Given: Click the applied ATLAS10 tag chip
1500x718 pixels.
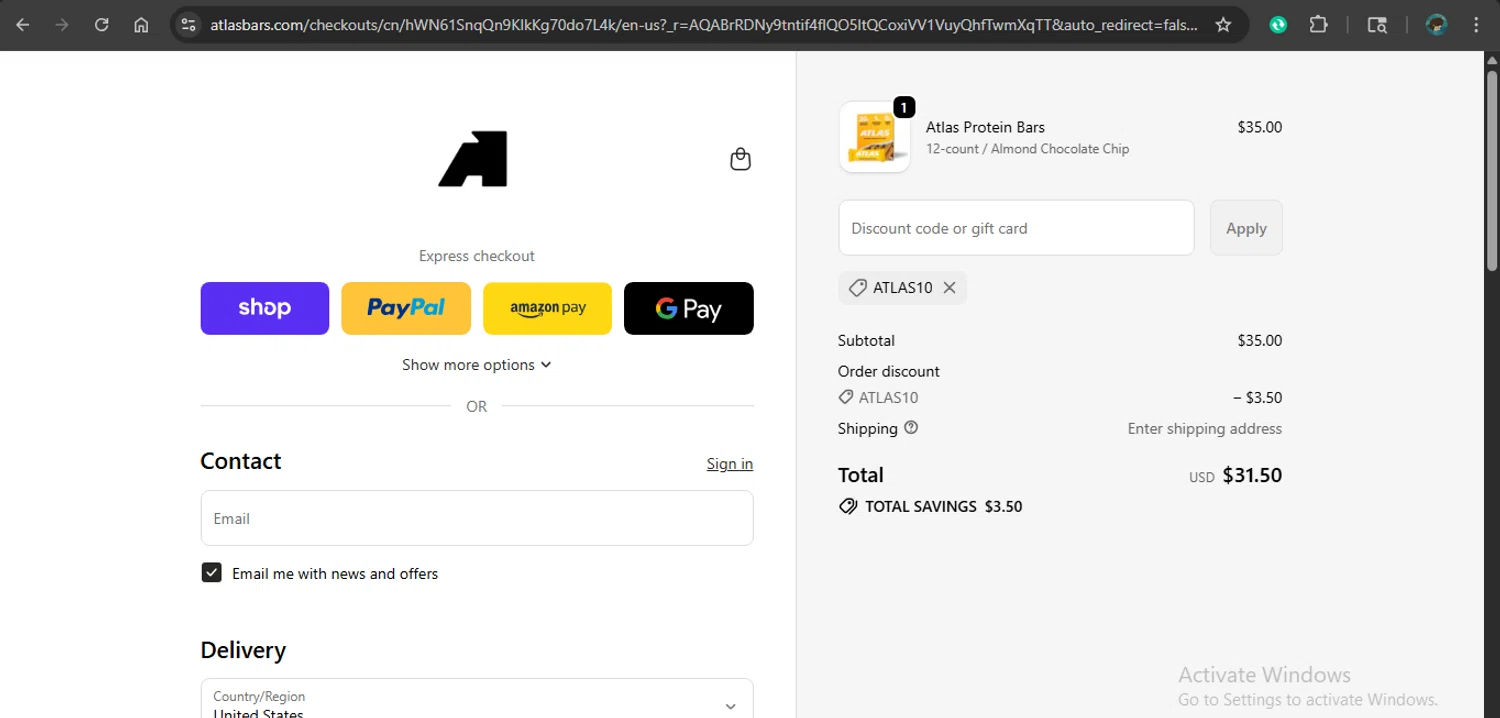Looking at the screenshot, I should click(x=902, y=288).
